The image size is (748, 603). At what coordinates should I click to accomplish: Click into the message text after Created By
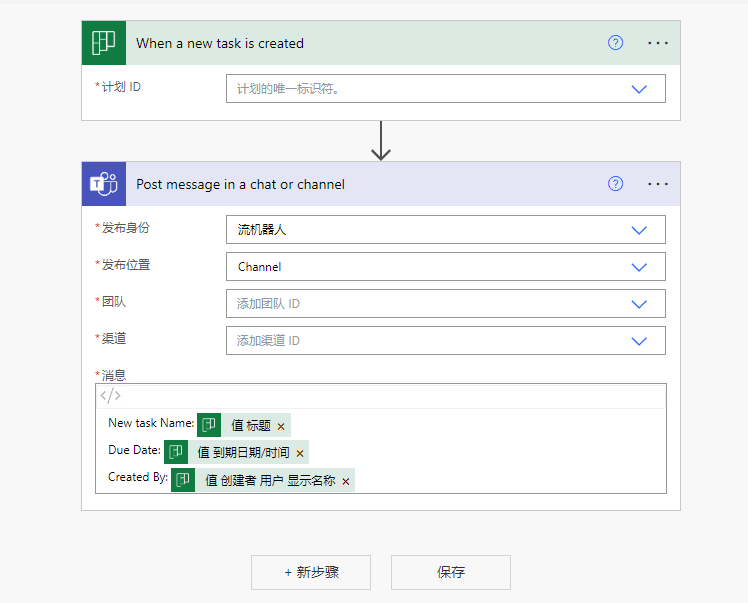click(500, 481)
